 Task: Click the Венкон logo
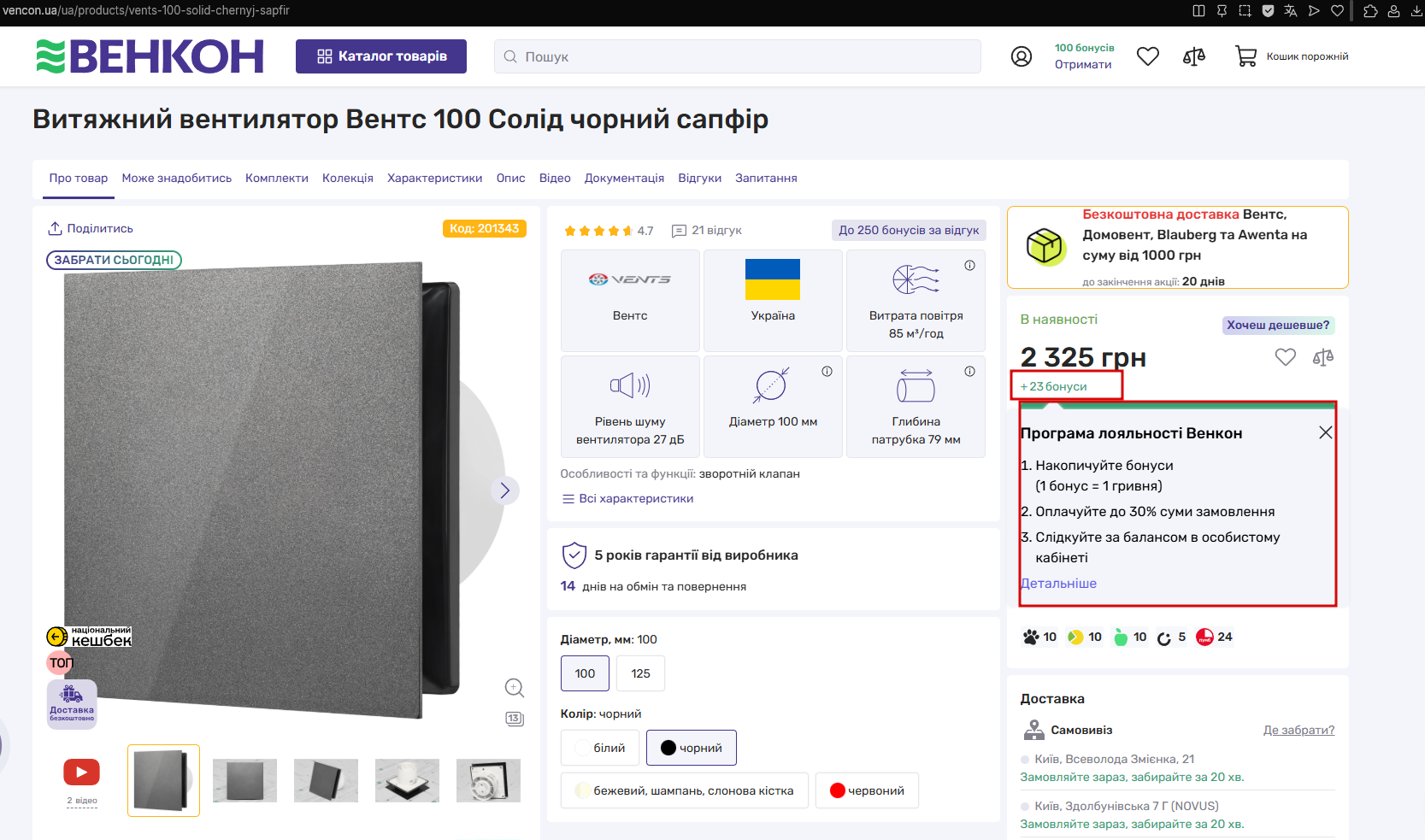(x=150, y=56)
